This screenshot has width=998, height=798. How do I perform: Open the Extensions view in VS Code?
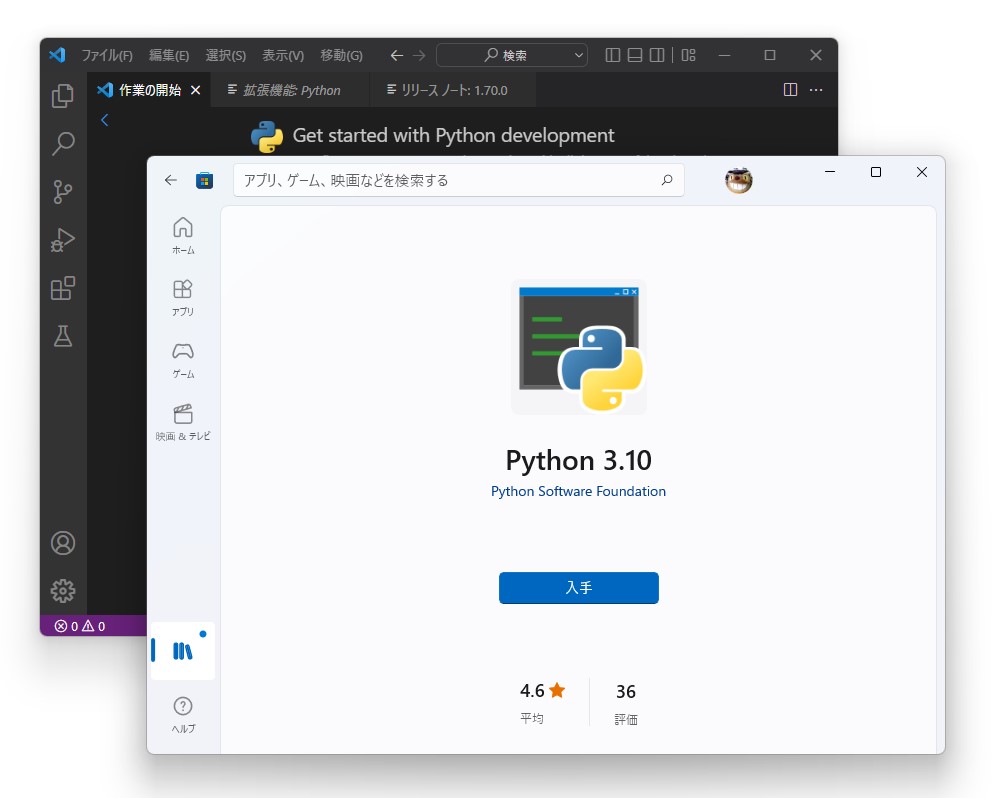click(63, 288)
